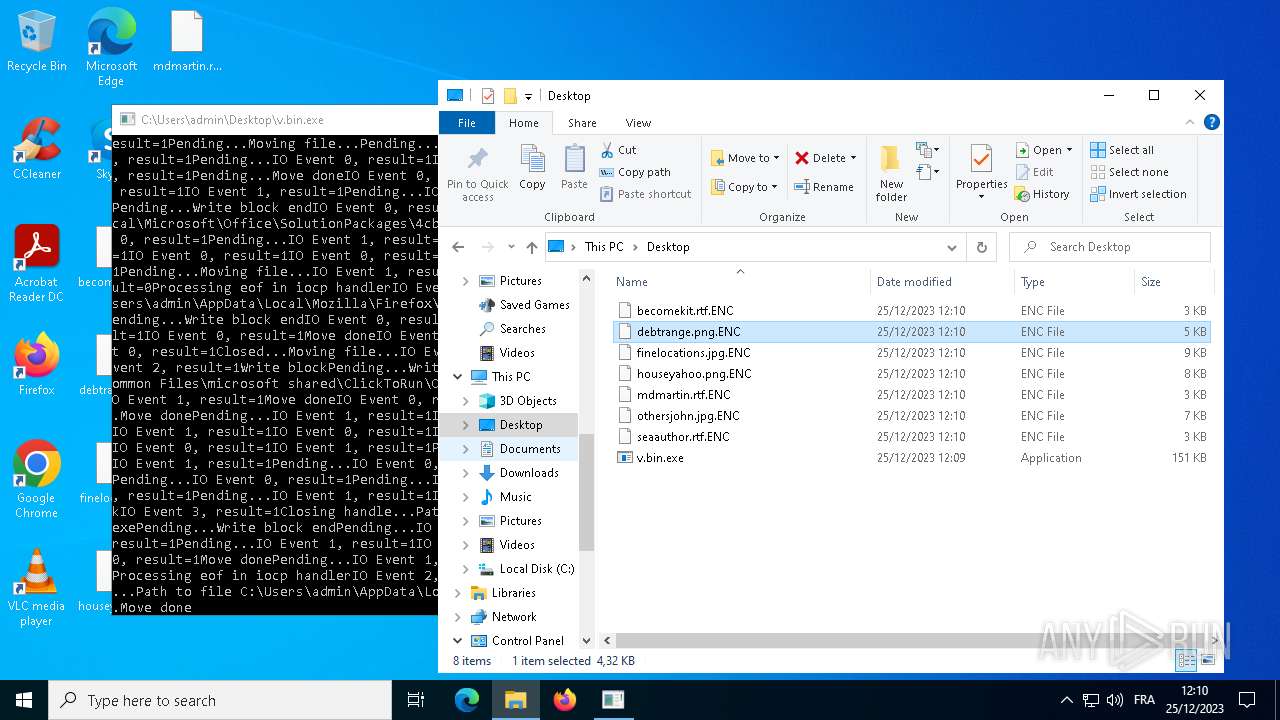Select the Home ribbon tab

[x=524, y=123]
